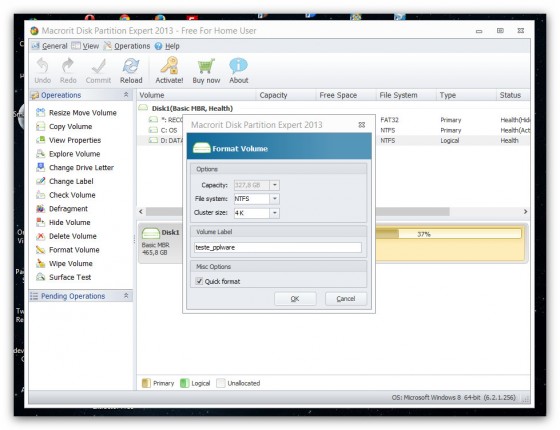This screenshot has height=430, width=560.
Task: Sort by the Volume column header
Action: 196,95
